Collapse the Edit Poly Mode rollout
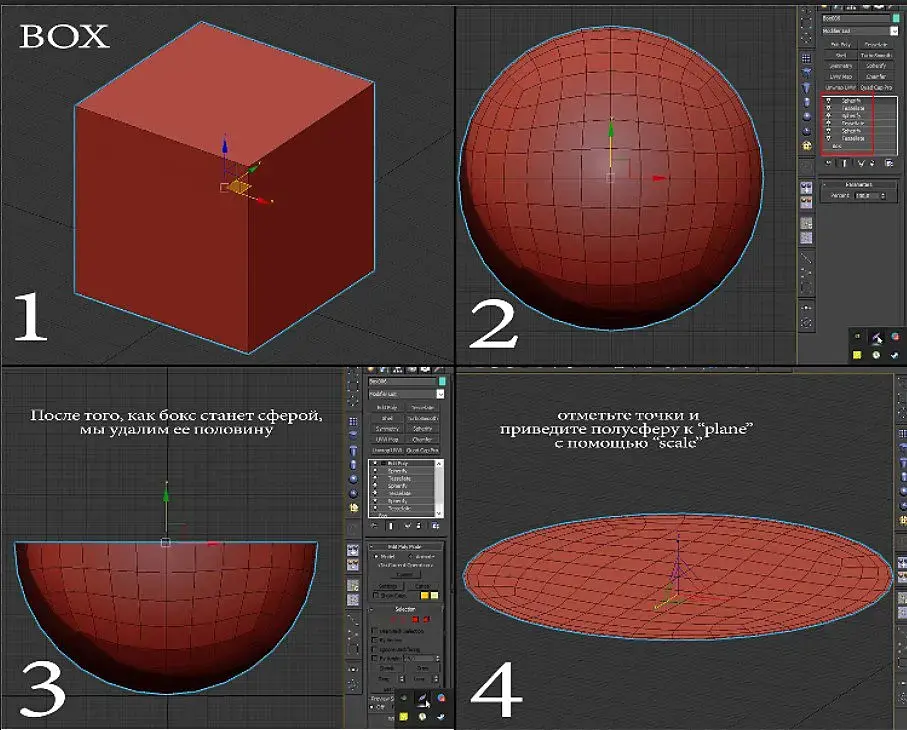 (405, 547)
